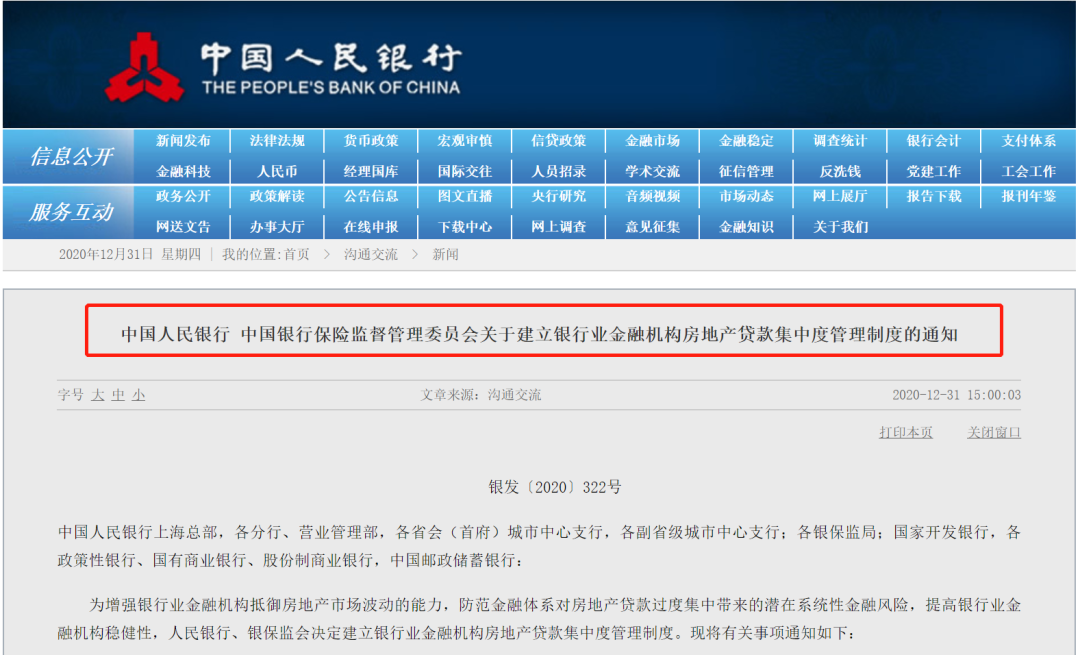This screenshot has height=655, width=1080.
Task: Go to 银行会计 page
Action: pos(934,141)
